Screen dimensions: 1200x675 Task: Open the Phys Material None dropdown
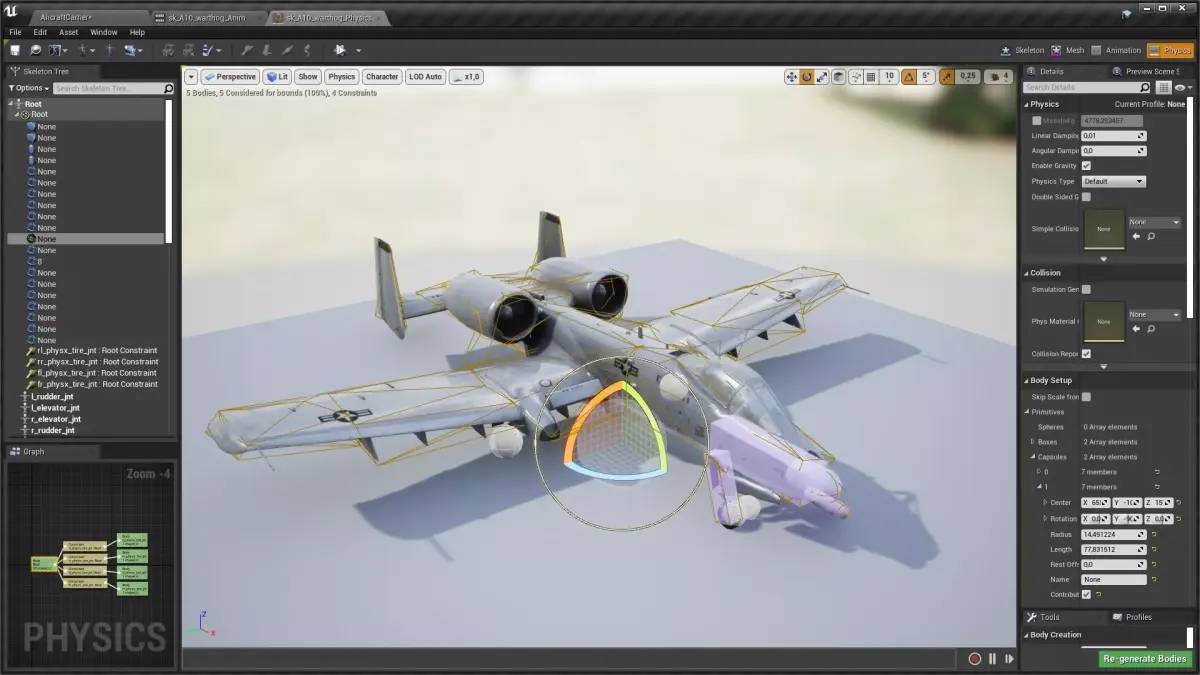1155,314
